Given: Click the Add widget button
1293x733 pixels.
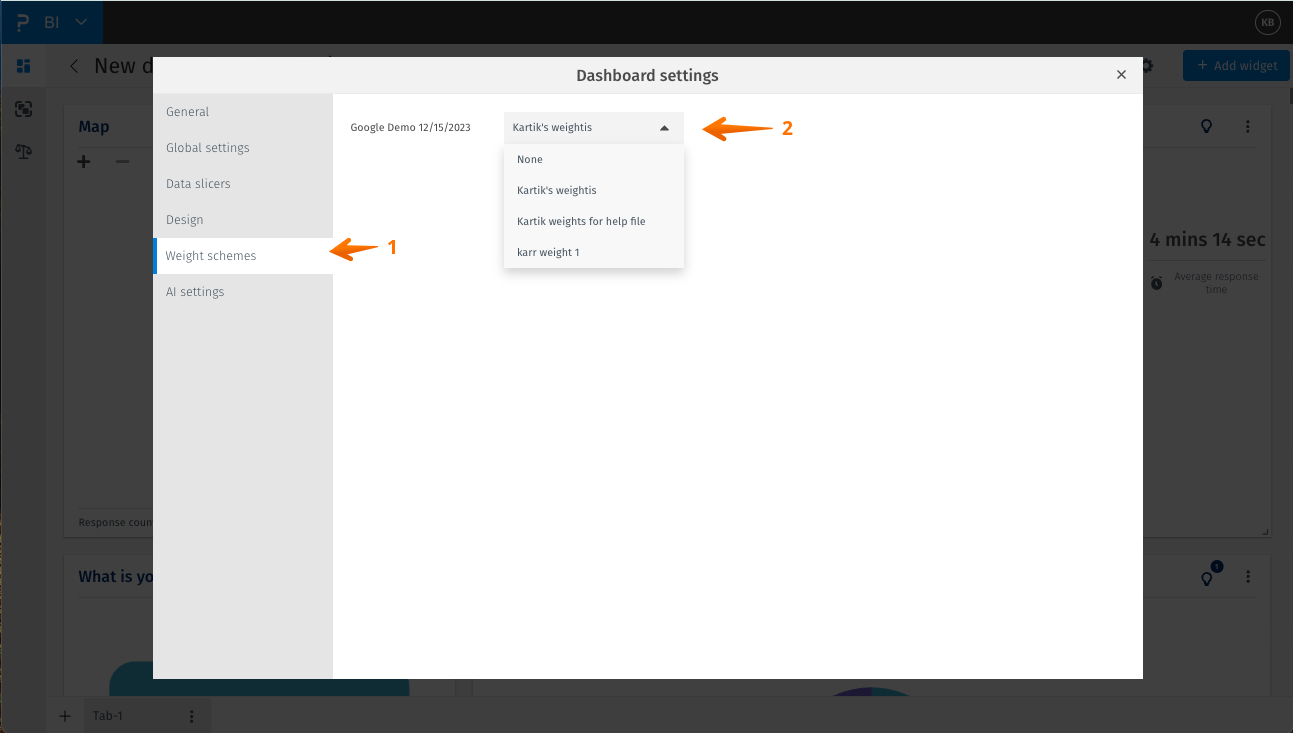Looking at the screenshot, I should click(1236, 66).
